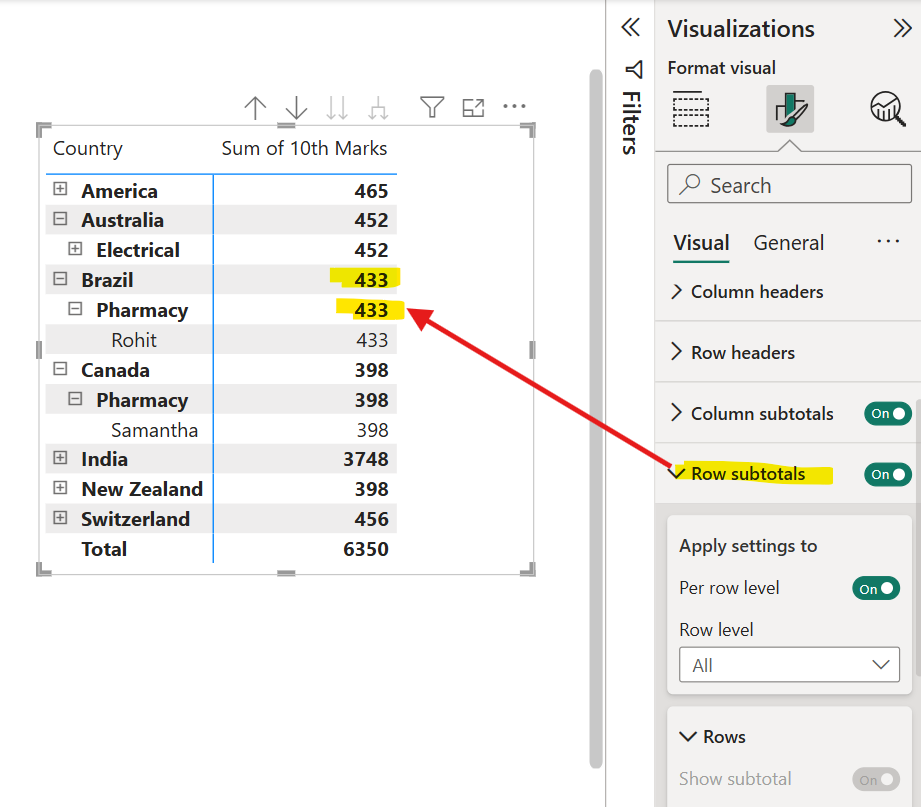Click the Focus mode icon

(473, 107)
